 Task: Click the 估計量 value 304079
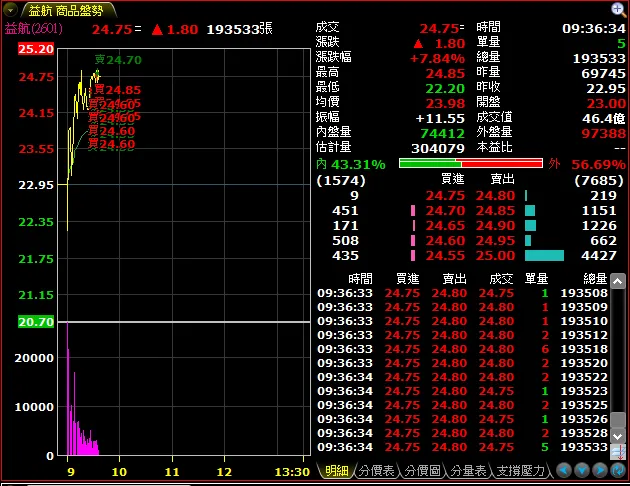pos(438,149)
